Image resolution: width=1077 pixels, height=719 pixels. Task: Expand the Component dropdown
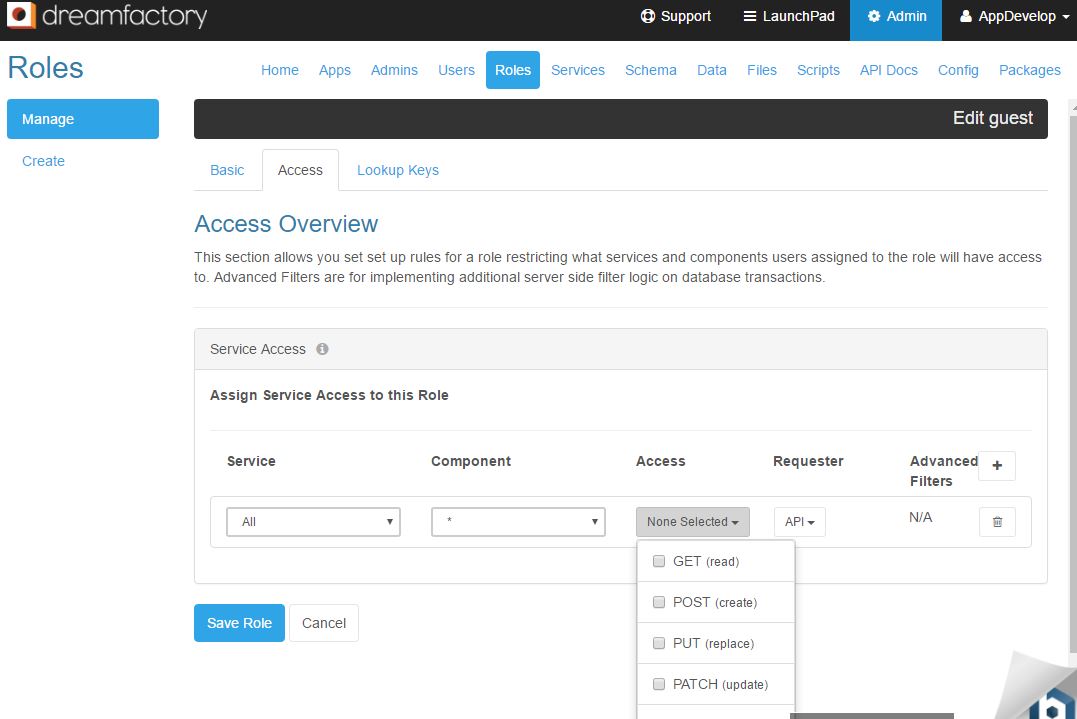[x=518, y=521]
